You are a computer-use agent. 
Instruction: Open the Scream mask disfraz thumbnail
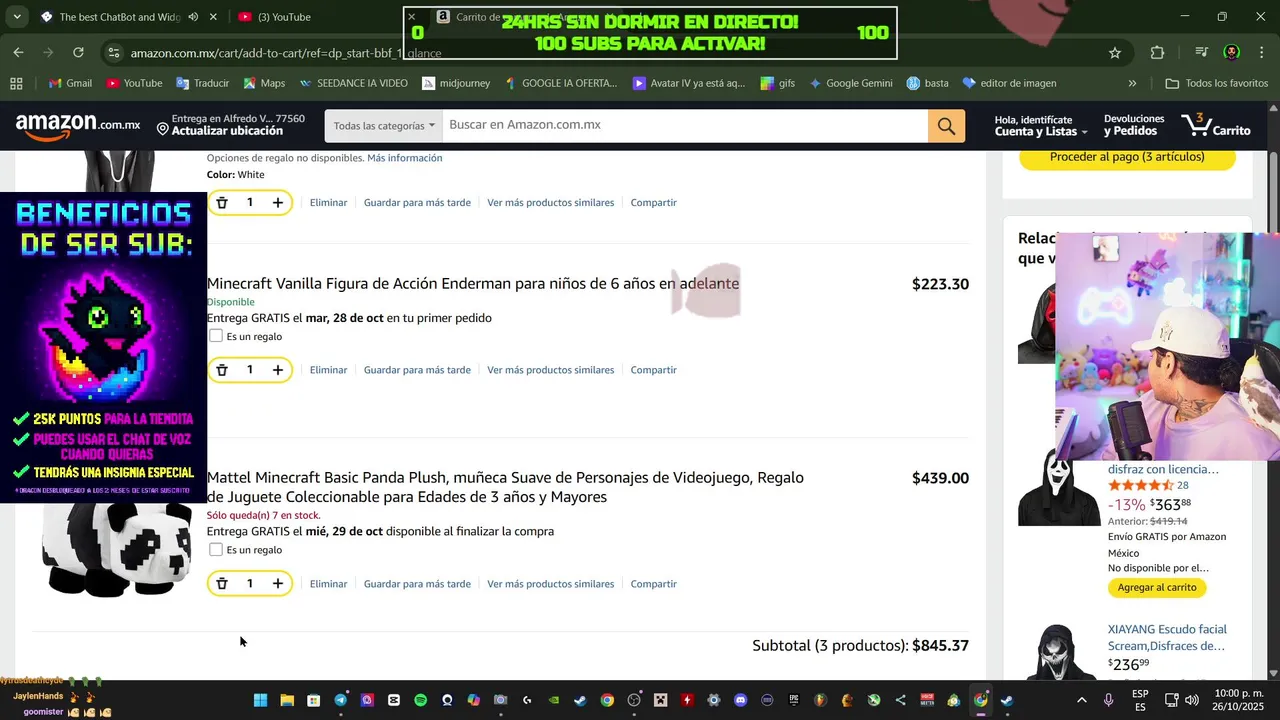[x=1059, y=488]
